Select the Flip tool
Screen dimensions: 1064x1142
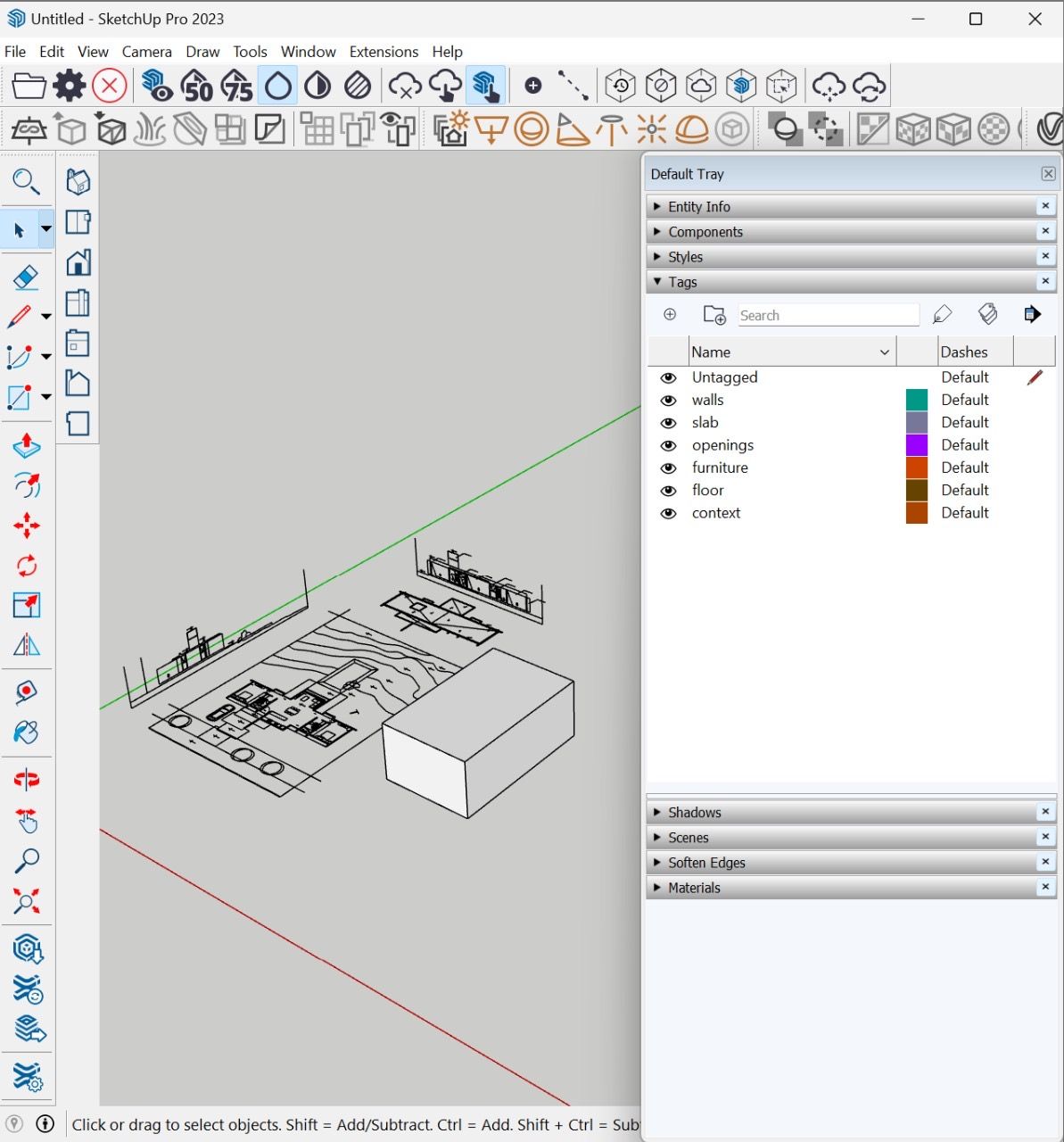27,645
